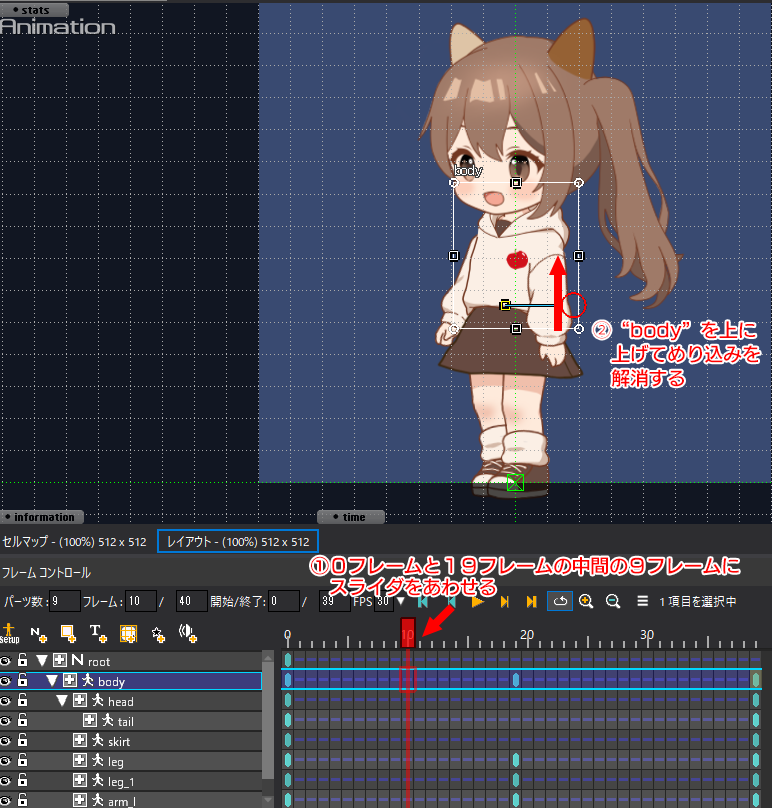This screenshot has width=772, height=808.
Task: Click the Setup mode icon
Action: (9, 633)
